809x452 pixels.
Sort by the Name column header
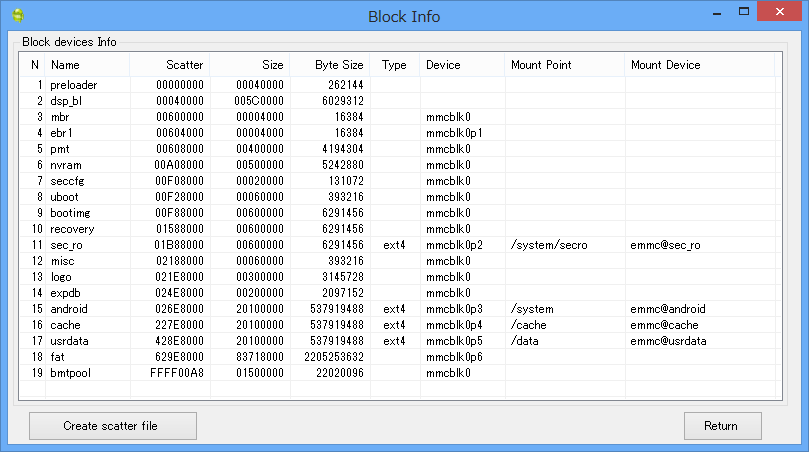[x=87, y=65]
